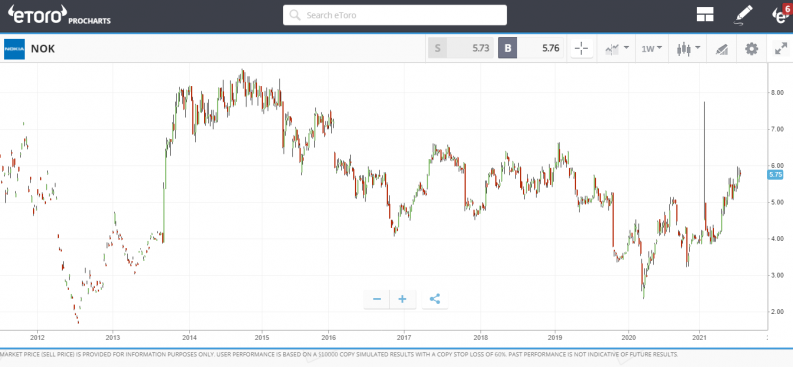Expand chart to fullscreen
The height and width of the screenshot is (367, 793).
click(x=781, y=49)
